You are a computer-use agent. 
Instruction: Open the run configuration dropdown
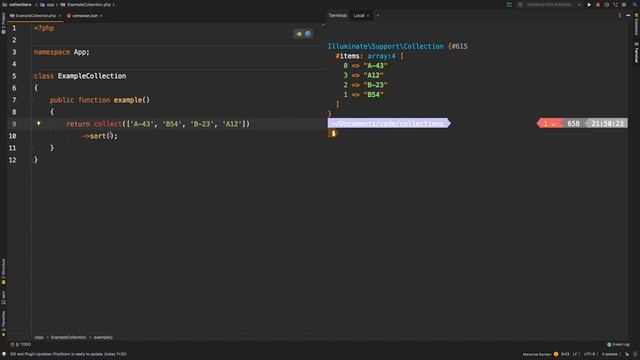click(550, 4)
